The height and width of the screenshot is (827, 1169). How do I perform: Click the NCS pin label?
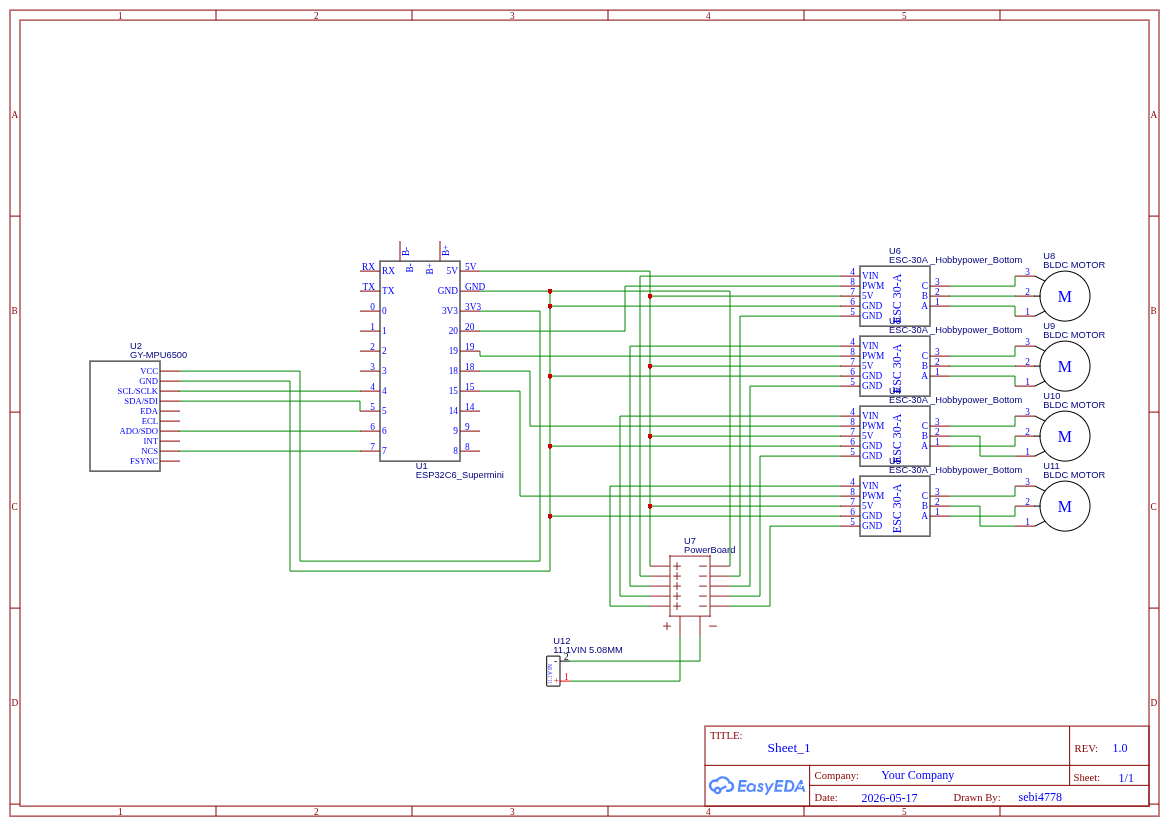point(150,451)
